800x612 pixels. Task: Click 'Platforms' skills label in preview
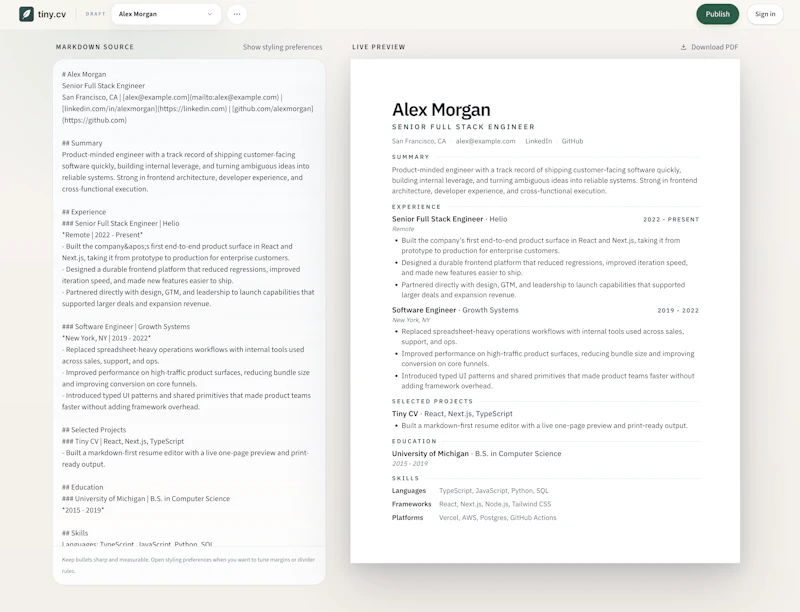pyautogui.click(x=408, y=518)
